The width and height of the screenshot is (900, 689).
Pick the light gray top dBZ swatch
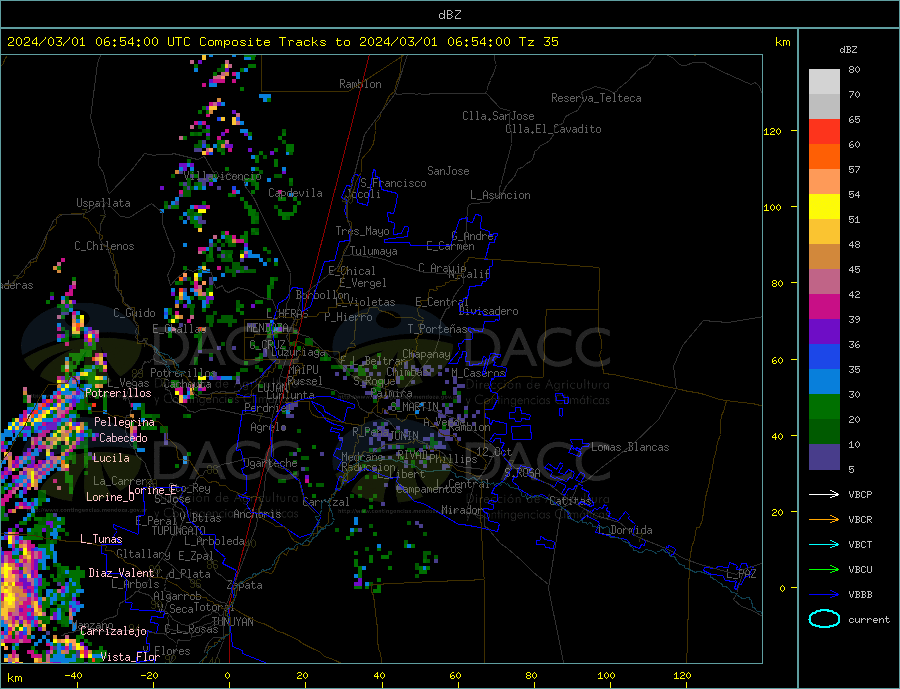[824, 82]
